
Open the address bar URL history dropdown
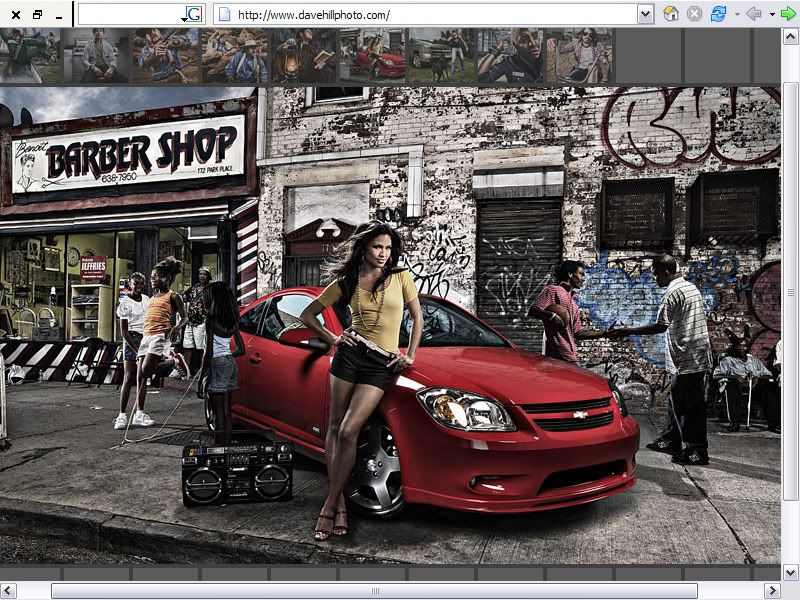[645, 14]
